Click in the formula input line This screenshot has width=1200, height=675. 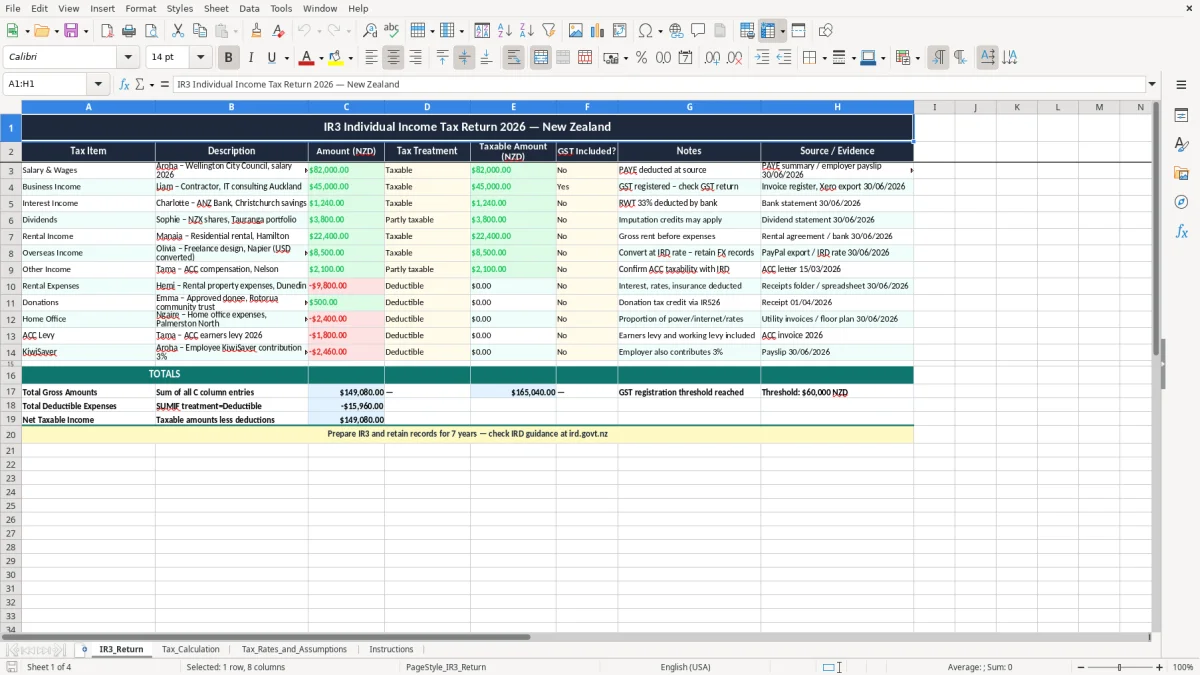pos(658,84)
